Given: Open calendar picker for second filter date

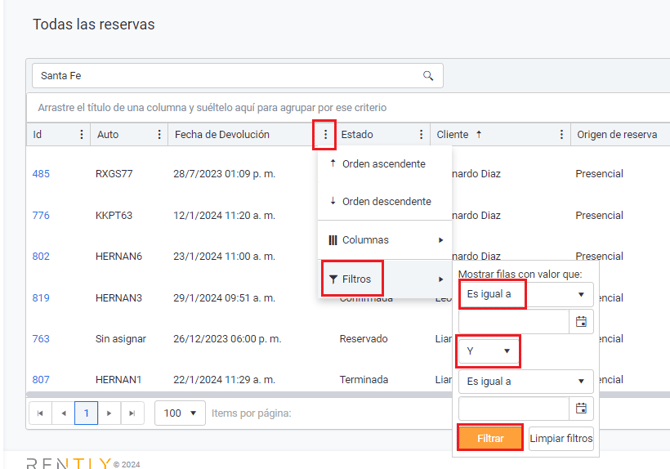Looking at the screenshot, I should click(x=581, y=408).
